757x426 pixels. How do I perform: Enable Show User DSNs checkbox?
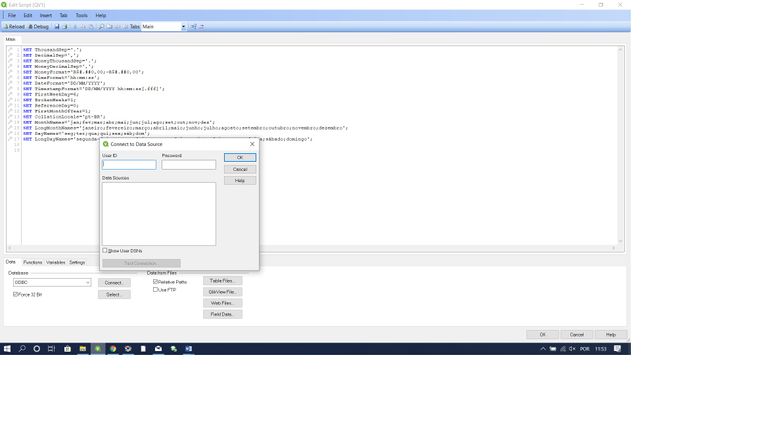point(105,250)
